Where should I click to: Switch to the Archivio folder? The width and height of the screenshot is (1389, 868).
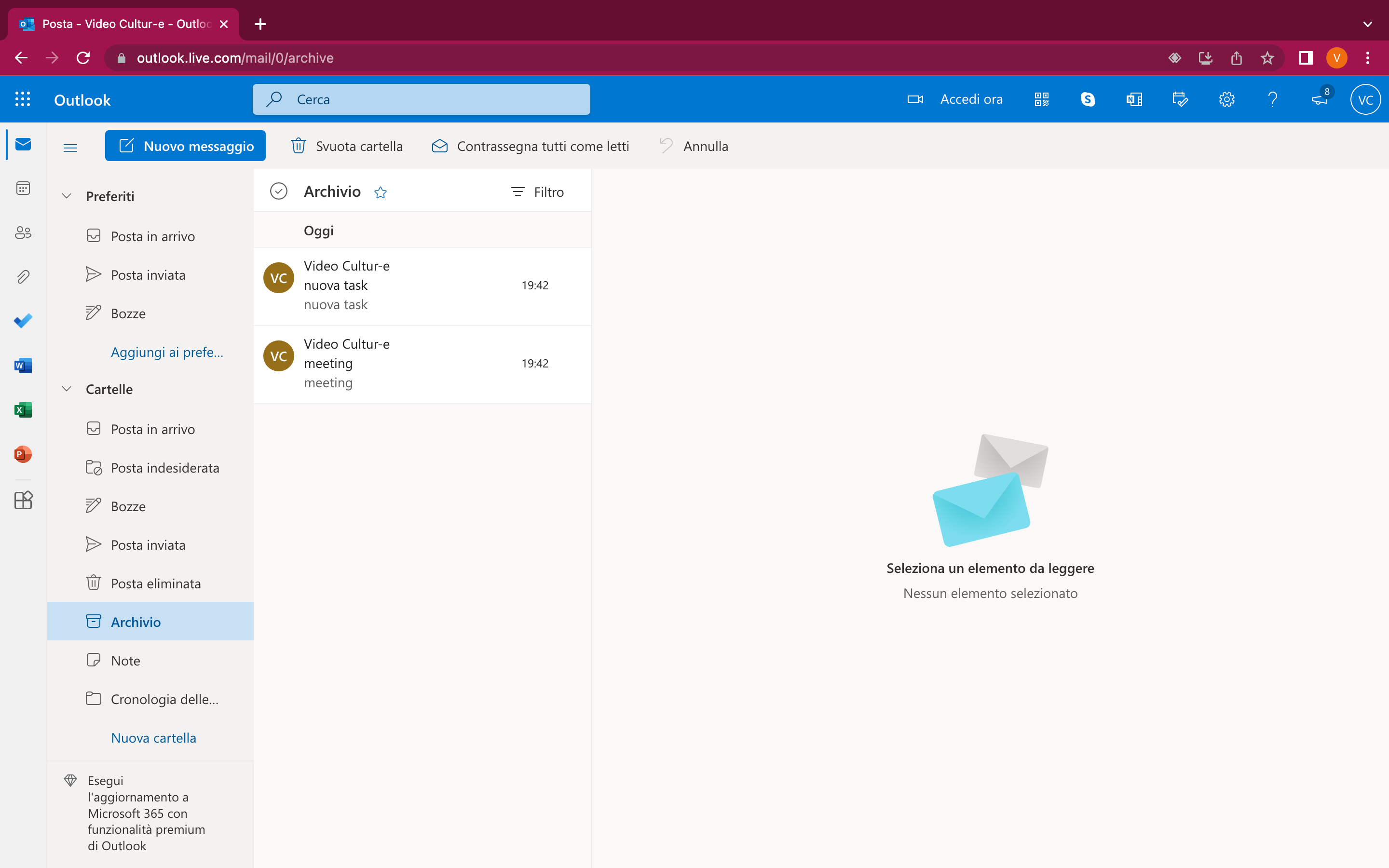136,621
